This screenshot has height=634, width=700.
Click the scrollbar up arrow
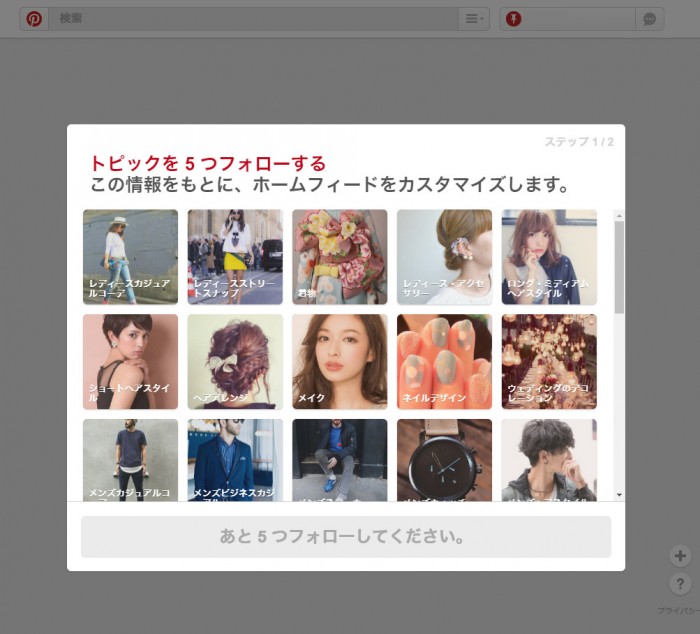(619, 216)
